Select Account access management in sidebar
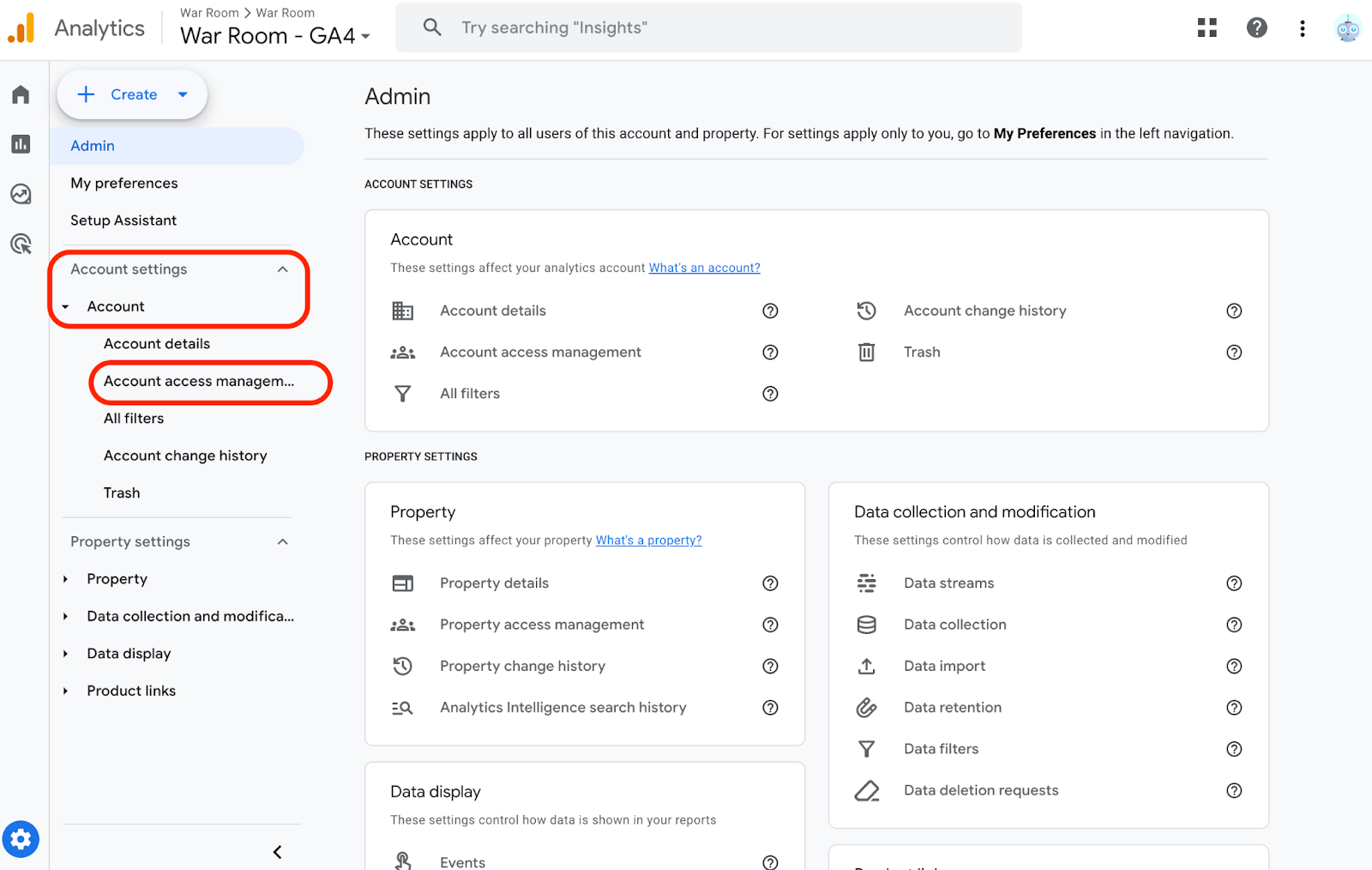Viewport: 1372px width, 870px height. (x=199, y=381)
